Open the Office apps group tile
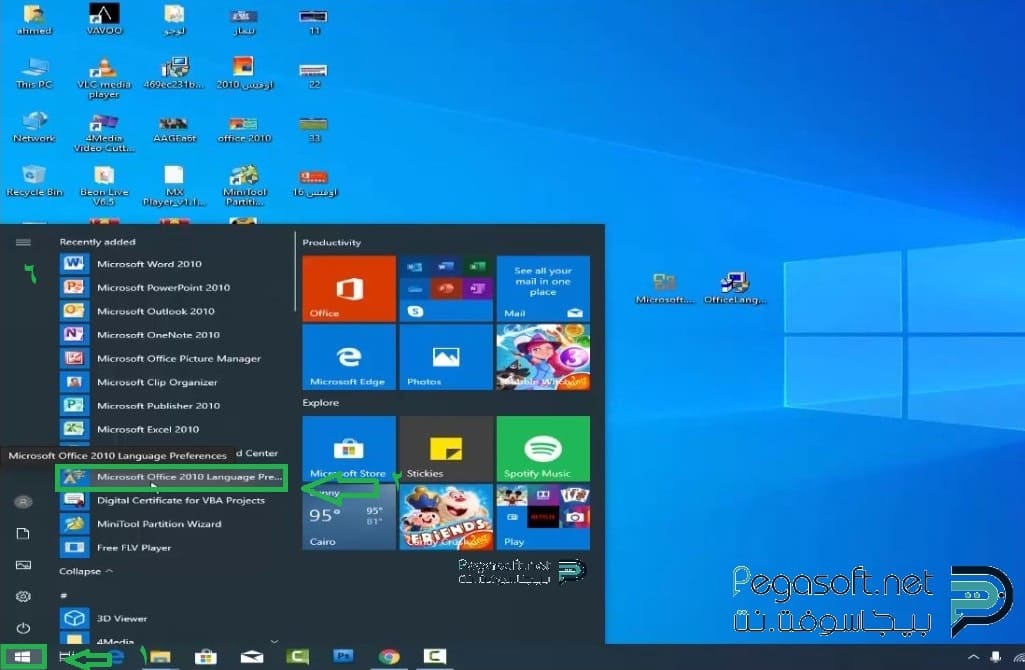 tap(446, 288)
